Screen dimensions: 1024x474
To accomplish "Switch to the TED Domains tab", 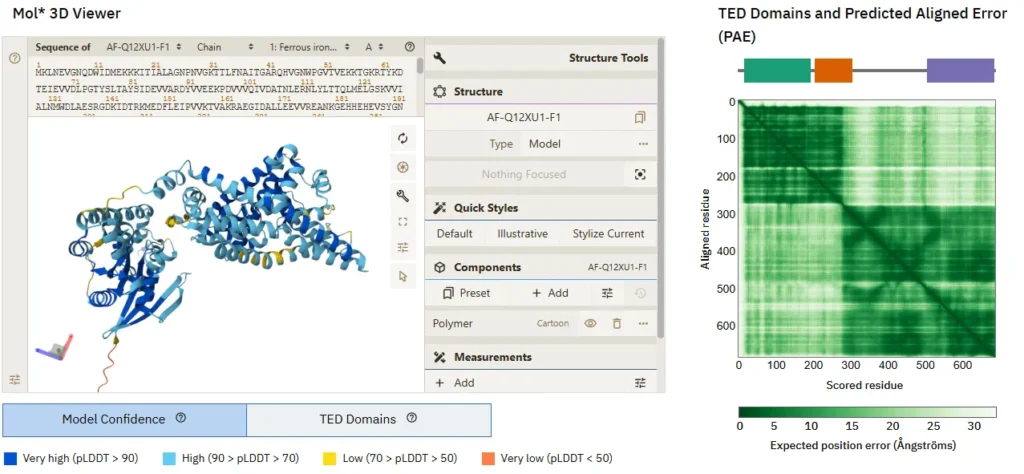I will (368, 419).
